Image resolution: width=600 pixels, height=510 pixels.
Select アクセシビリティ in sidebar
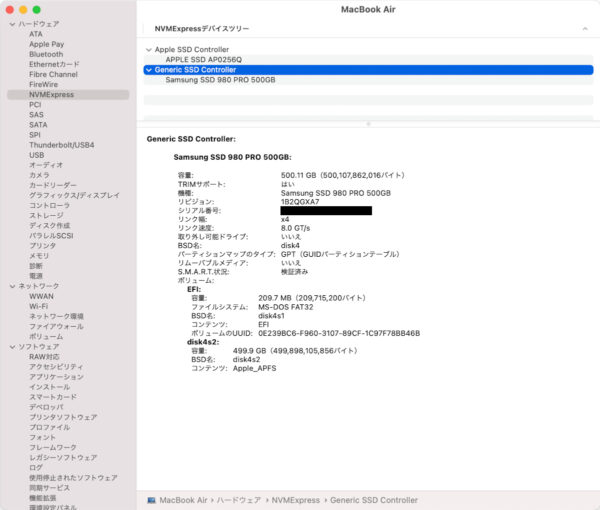[x=56, y=367]
